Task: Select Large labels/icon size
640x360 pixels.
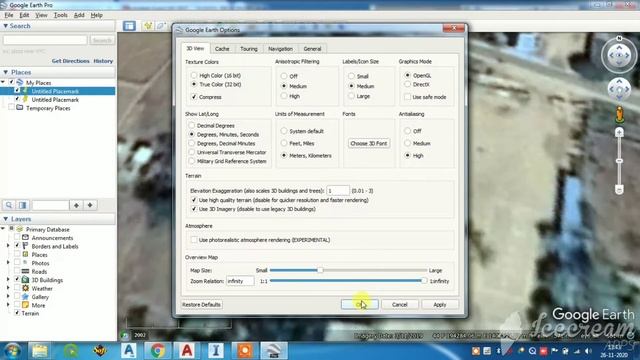Action: click(x=351, y=96)
